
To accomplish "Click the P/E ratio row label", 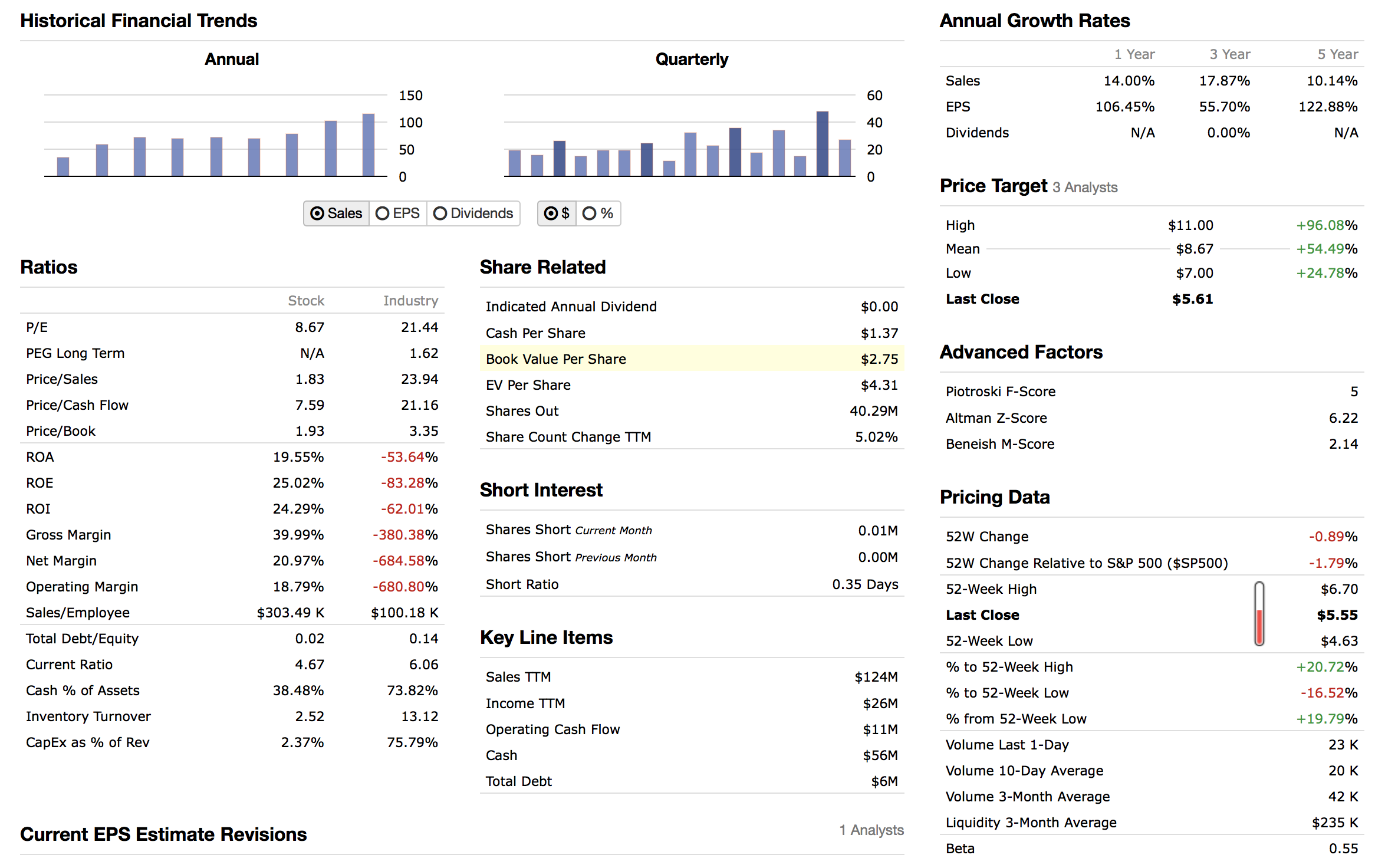I will tap(37, 327).
